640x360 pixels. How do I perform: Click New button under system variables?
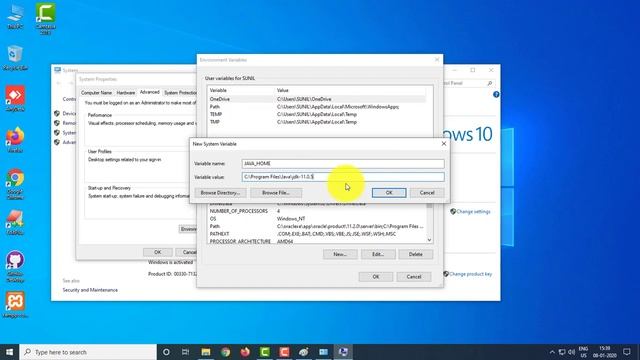(x=340, y=254)
